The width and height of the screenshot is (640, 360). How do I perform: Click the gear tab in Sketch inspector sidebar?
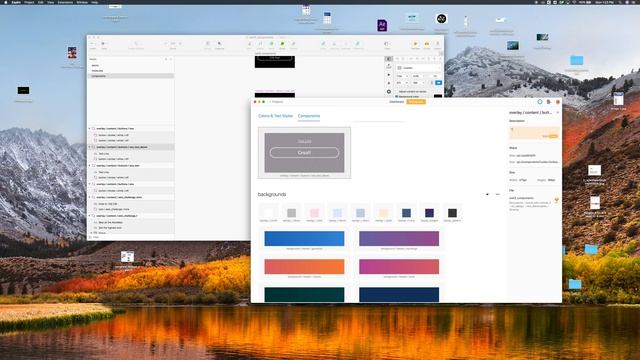click(389, 91)
